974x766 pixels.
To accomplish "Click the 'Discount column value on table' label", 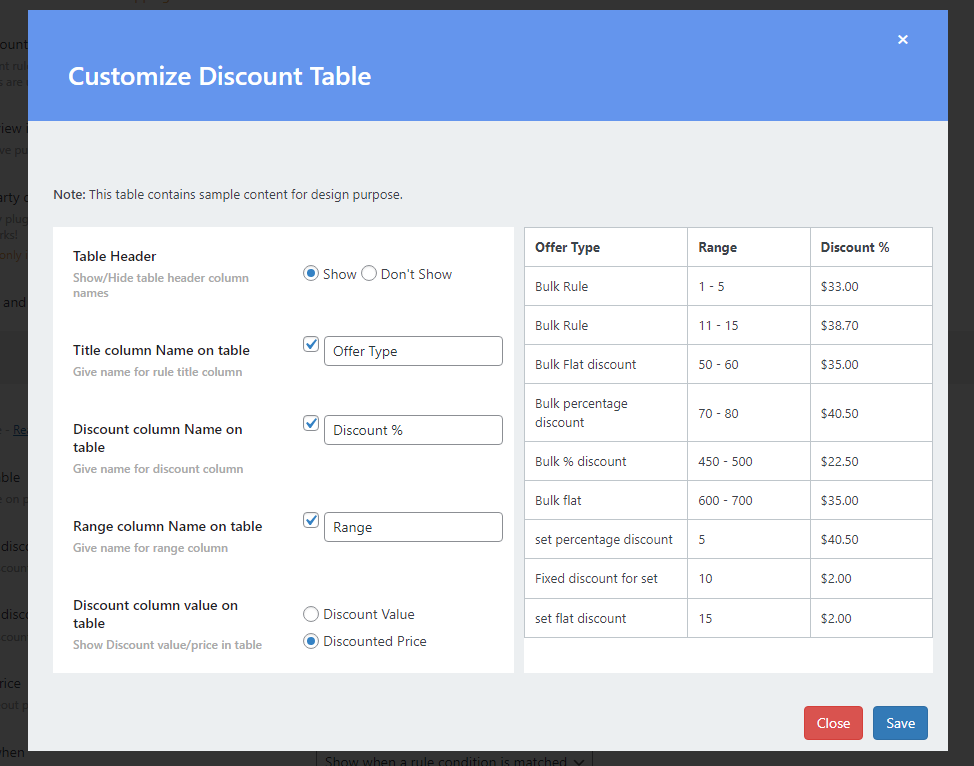I will click(155, 614).
